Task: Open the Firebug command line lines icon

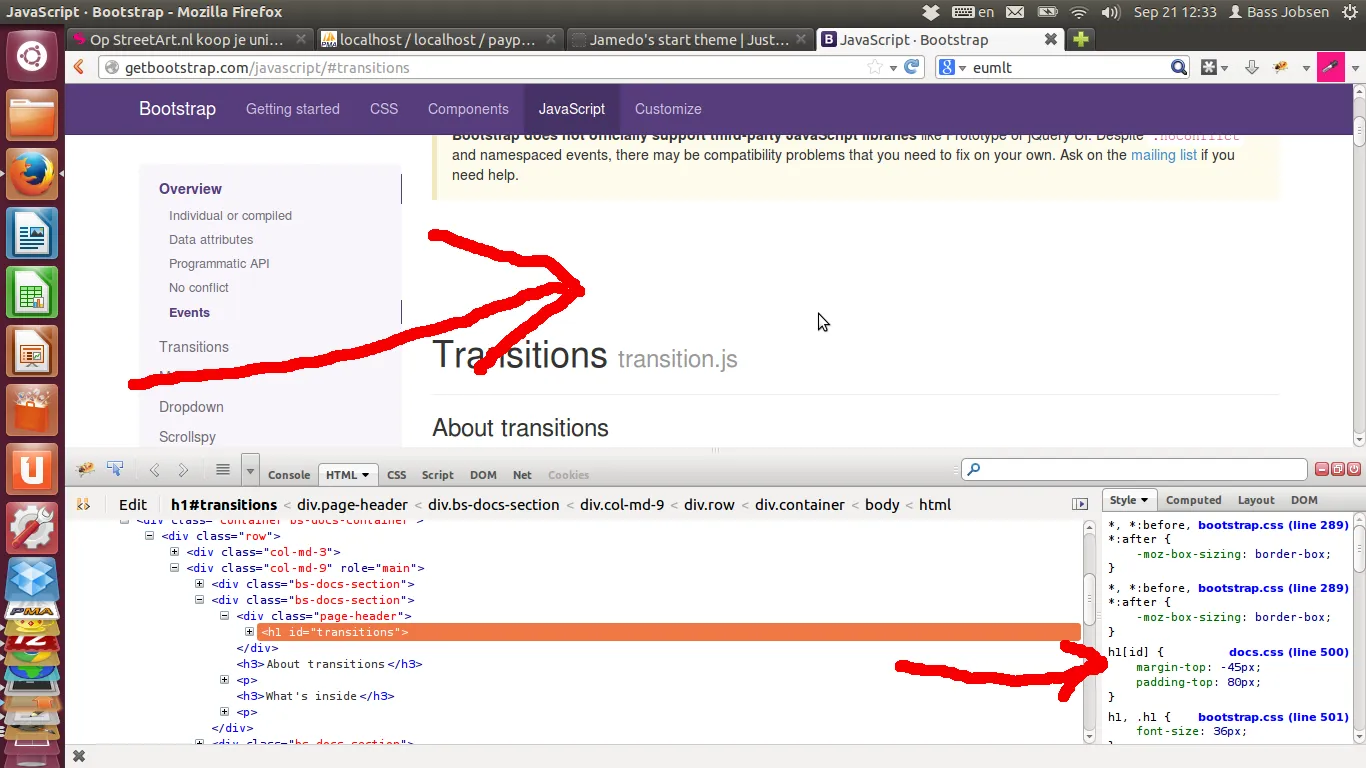Action: 223,470
